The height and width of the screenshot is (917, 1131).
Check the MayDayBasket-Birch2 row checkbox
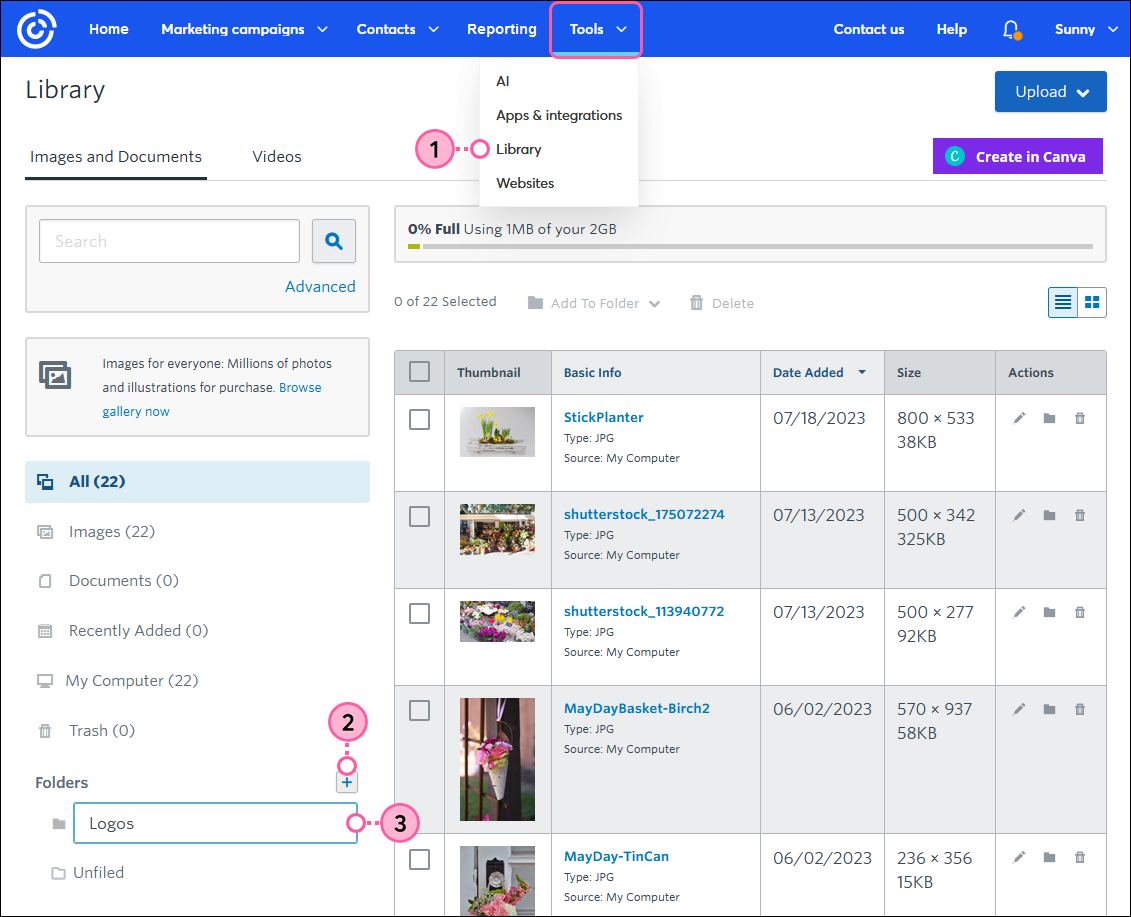(419, 711)
